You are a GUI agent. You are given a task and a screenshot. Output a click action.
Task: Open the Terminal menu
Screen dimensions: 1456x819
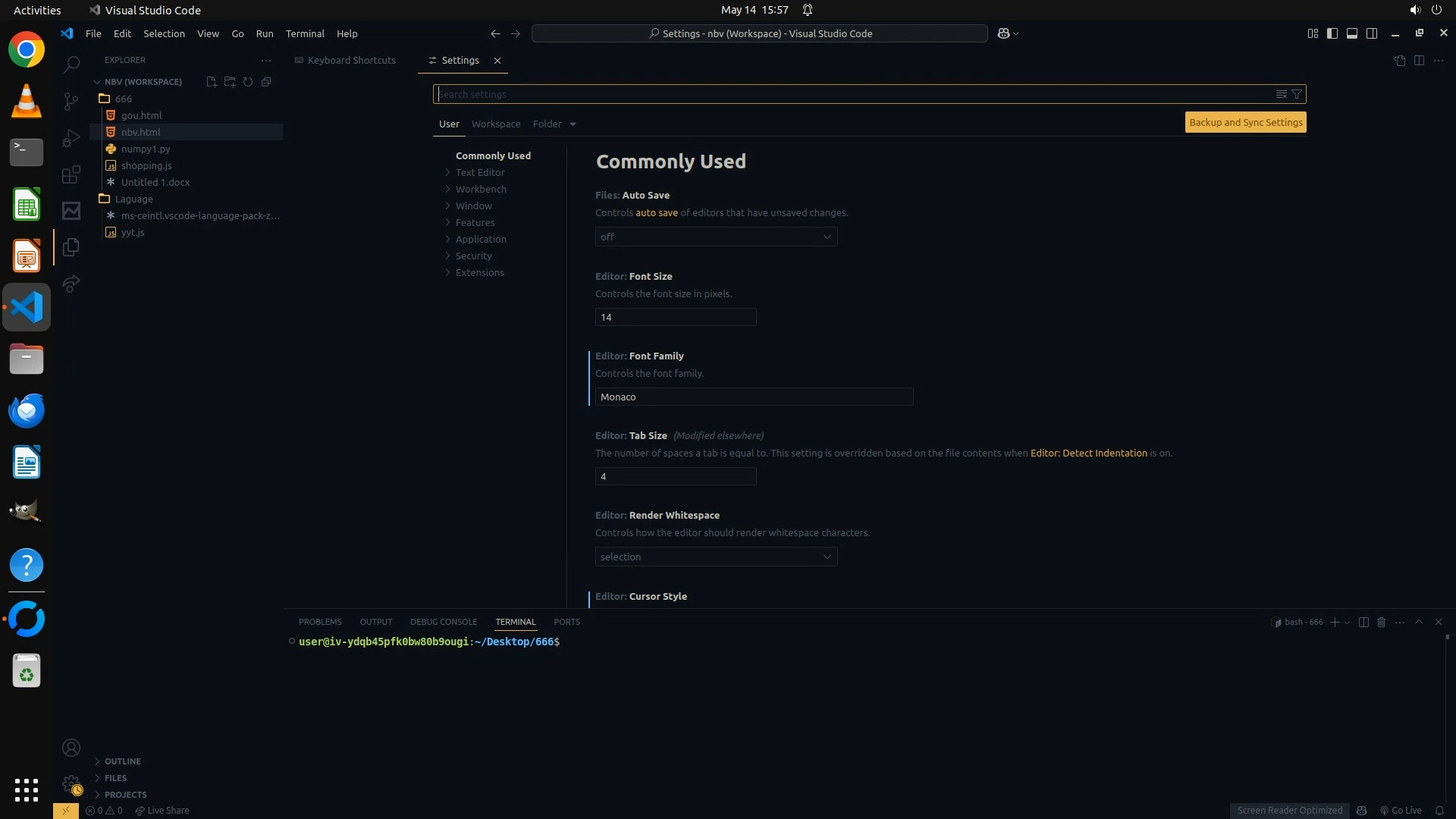point(305,34)
